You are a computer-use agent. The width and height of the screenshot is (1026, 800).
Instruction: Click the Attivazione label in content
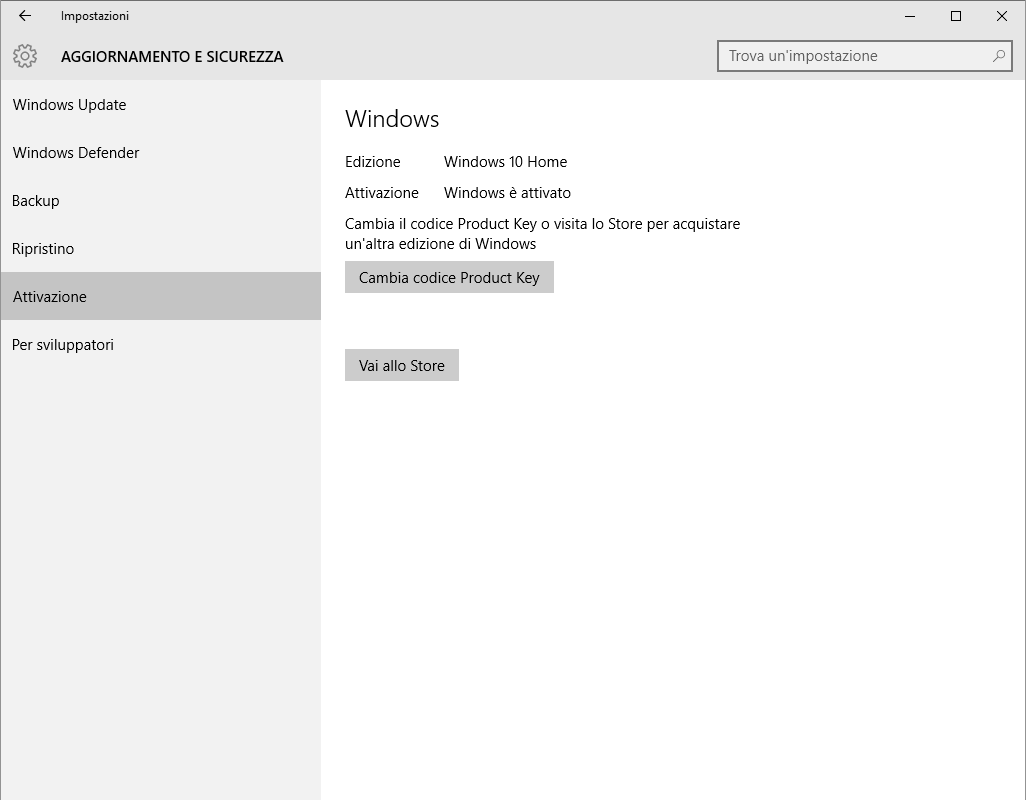[381, 193]
